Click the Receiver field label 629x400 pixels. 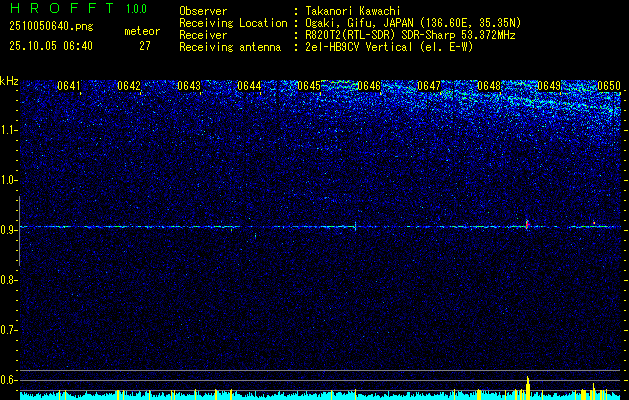203,35
